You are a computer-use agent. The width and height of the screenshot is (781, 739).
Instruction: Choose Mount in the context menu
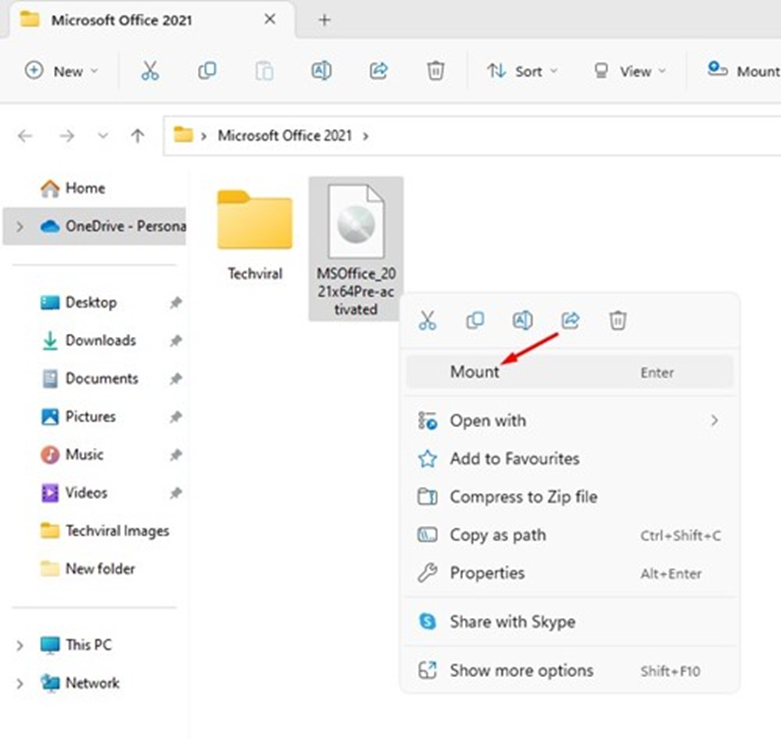569,372
